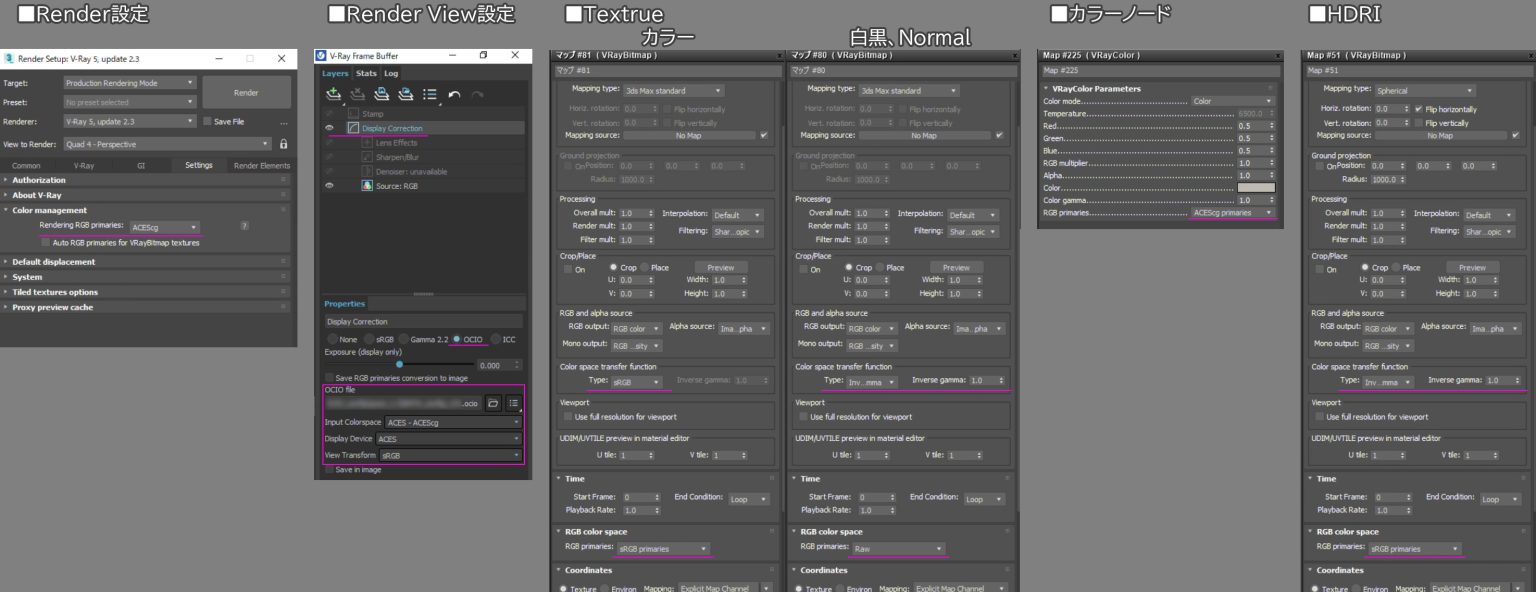The height and width of the screenshot is (592, 1536).
Task: Enable Auto RGB primaries for VRayBitmap textures
Action: (45, 242)
